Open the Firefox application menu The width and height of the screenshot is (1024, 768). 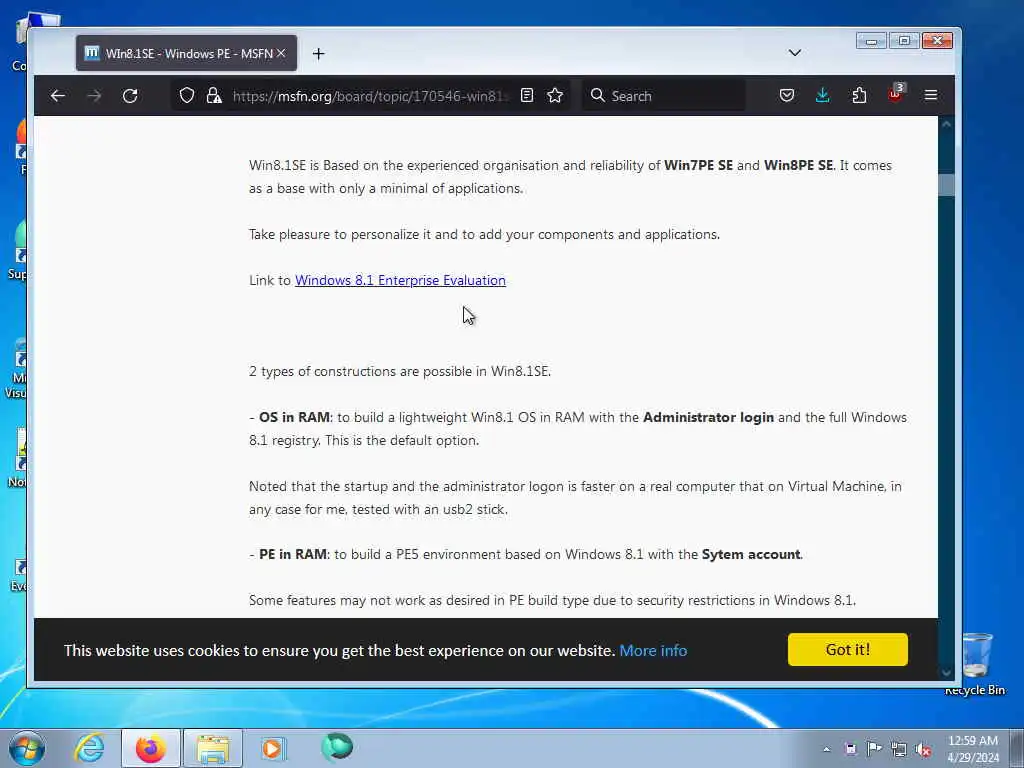[931, 96]
